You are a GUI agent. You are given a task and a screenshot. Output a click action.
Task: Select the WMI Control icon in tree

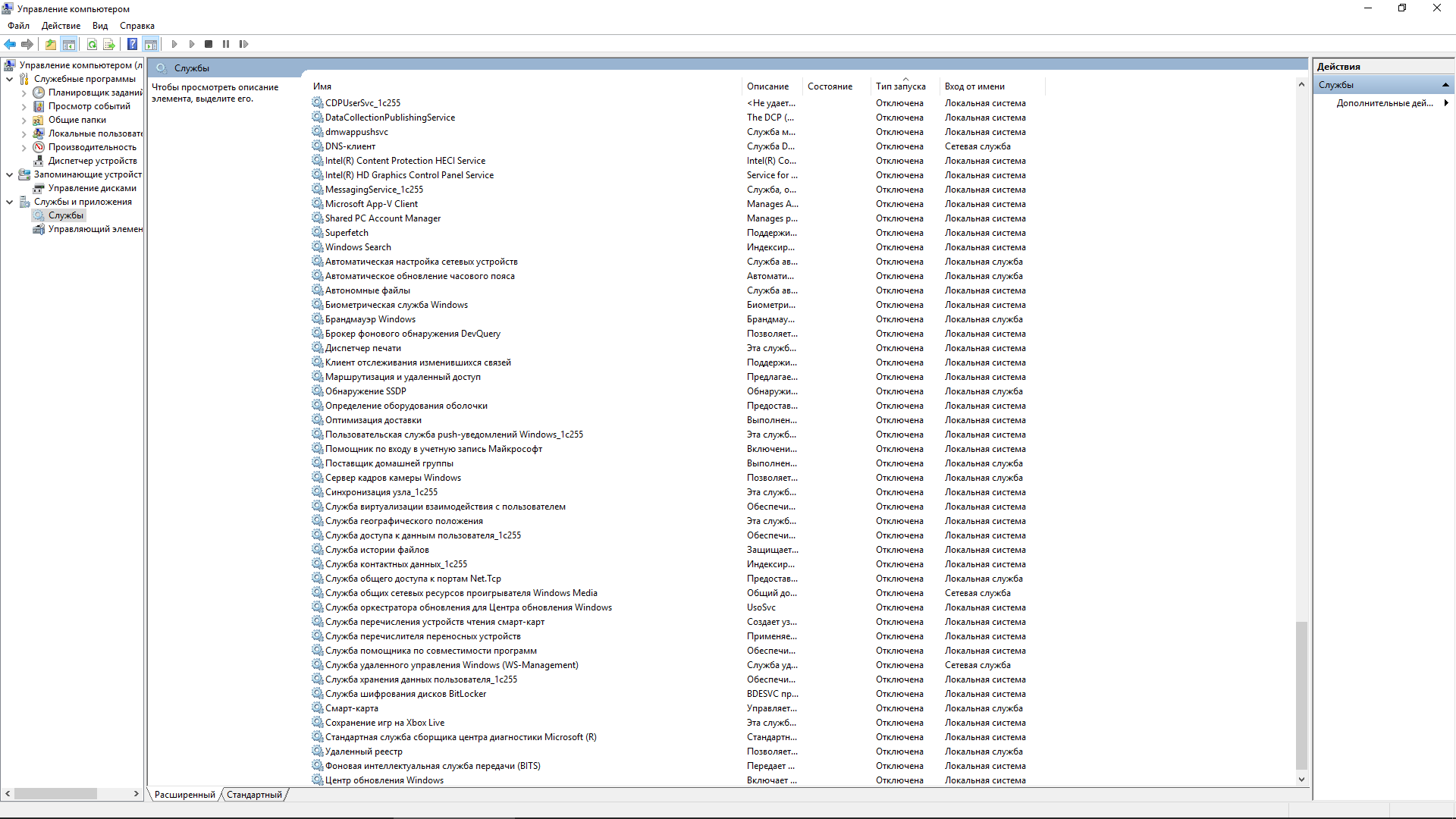click(x=39, y=229)
